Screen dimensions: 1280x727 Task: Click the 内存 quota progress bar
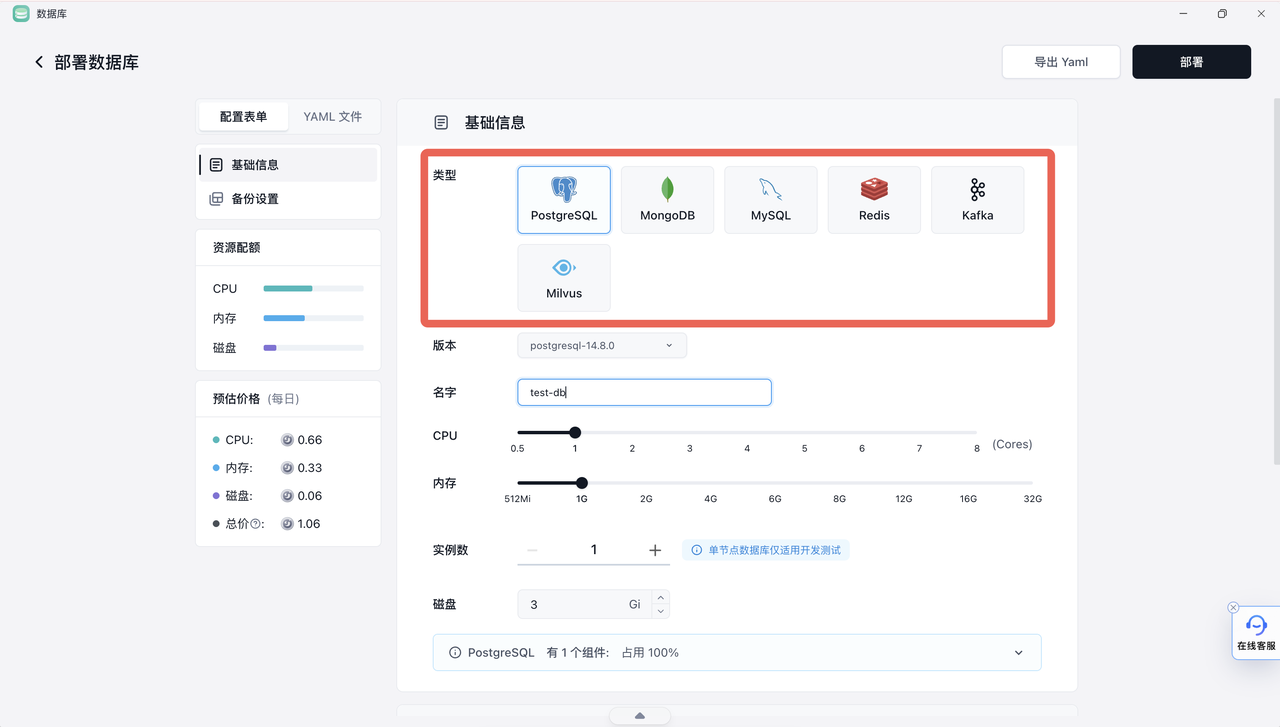pyautogui.click(x=313, y=319)
